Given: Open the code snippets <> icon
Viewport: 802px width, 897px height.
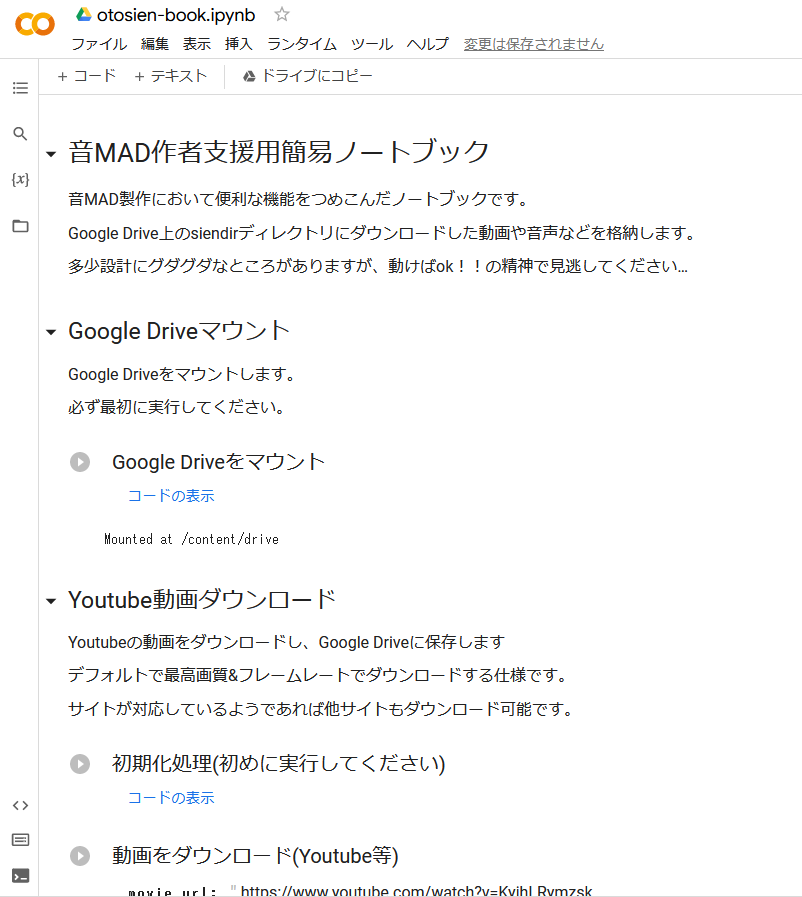Looking at the screenshot, I should pos(20,805).
